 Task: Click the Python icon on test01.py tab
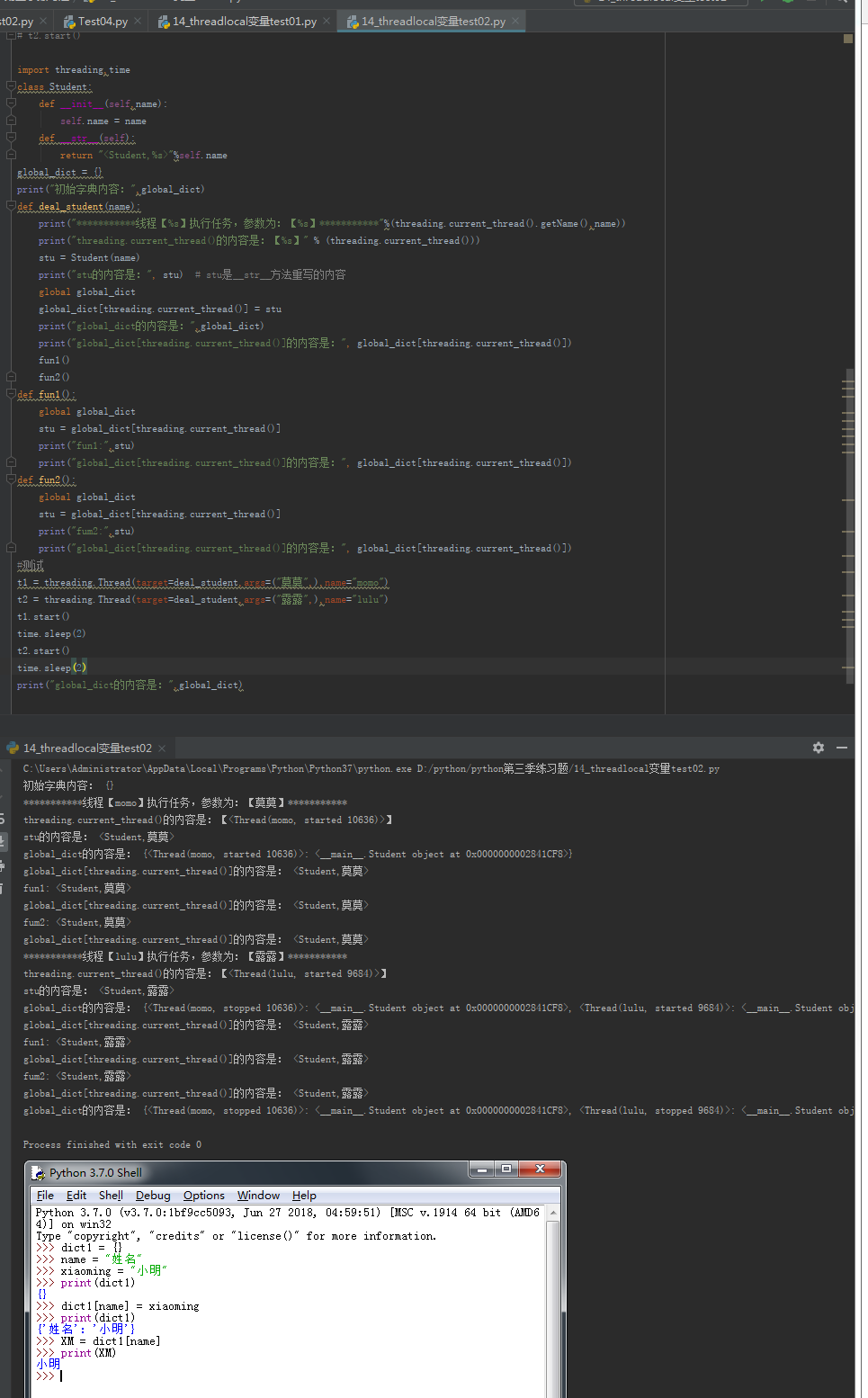point(164,22)
